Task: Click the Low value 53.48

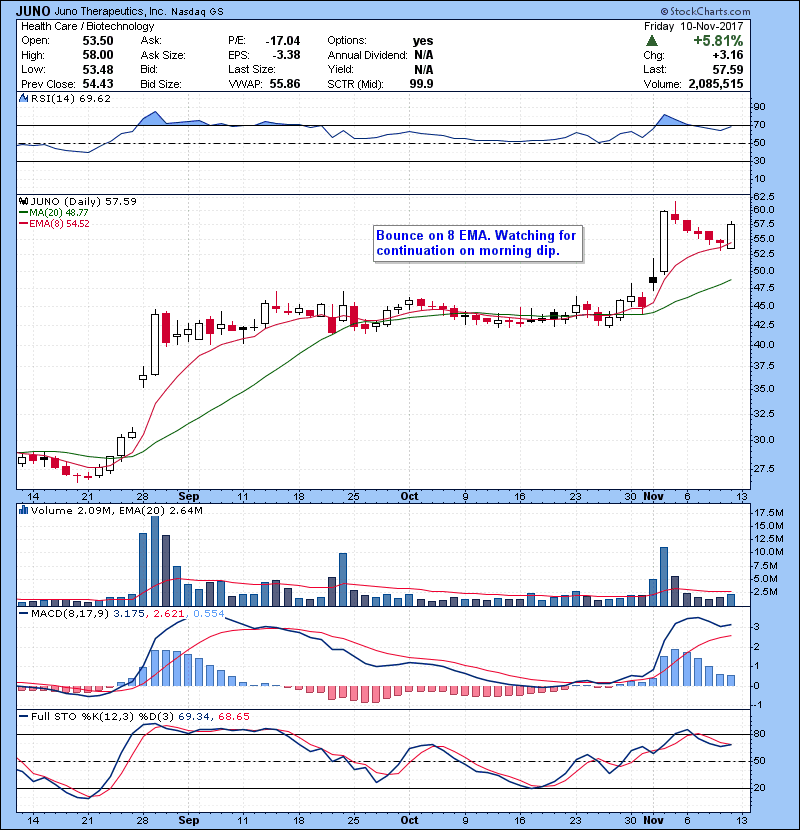Action: tap(98, 69)
